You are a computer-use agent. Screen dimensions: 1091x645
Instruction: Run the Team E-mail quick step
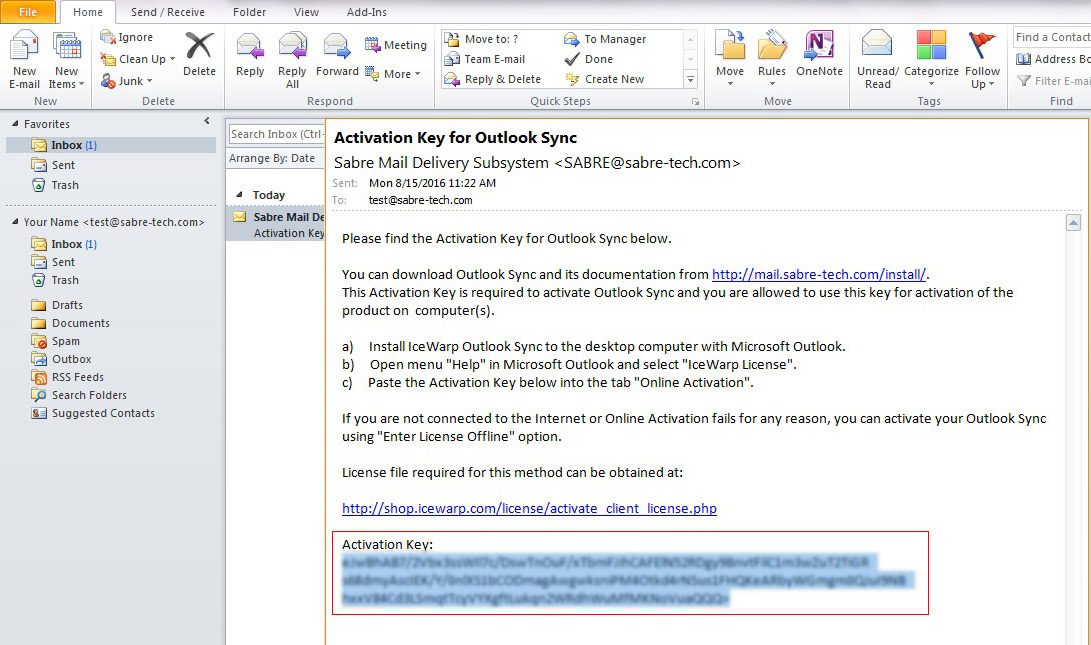[485, 59]
